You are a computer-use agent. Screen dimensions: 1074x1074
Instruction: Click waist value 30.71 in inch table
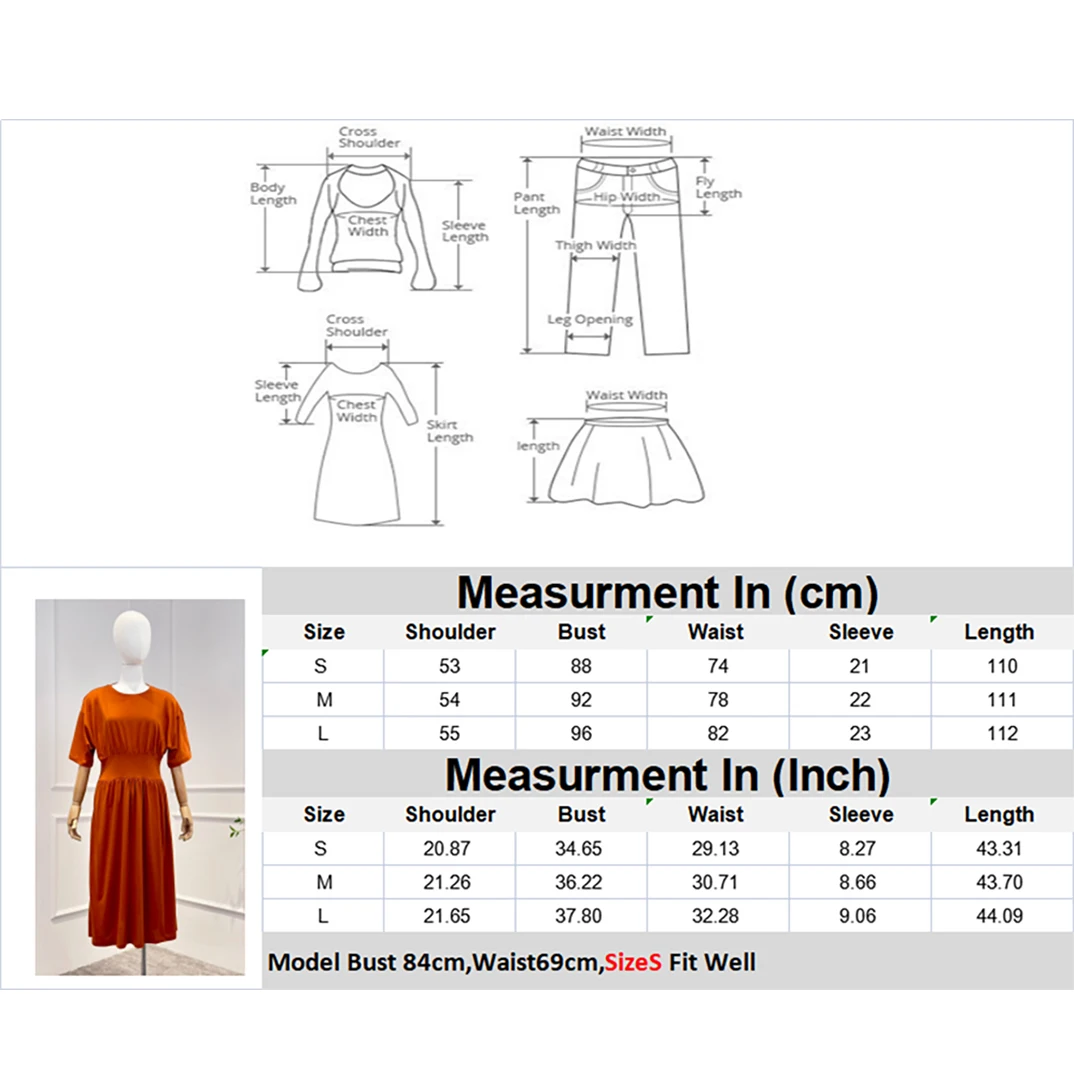(x=715, y=882)
